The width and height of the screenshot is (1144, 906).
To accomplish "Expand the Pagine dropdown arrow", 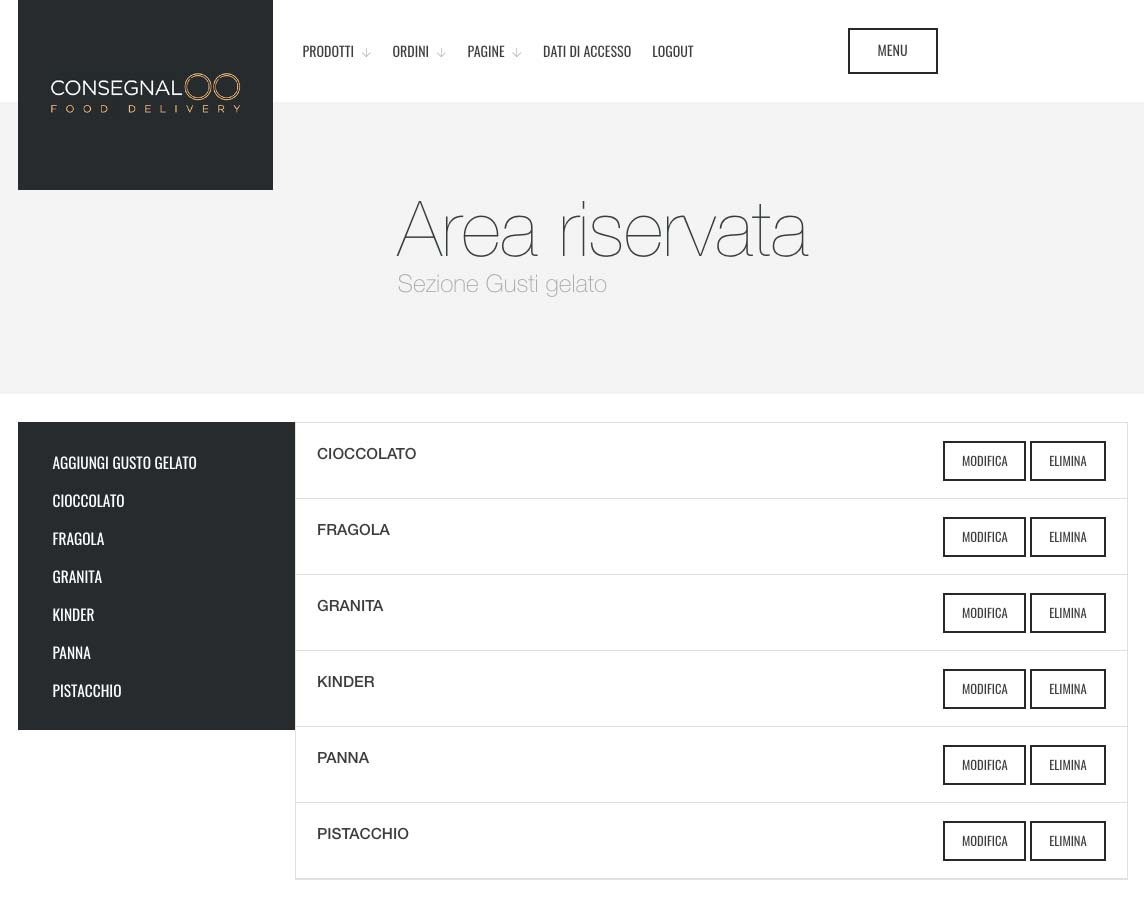I will [x=517, y=53].
